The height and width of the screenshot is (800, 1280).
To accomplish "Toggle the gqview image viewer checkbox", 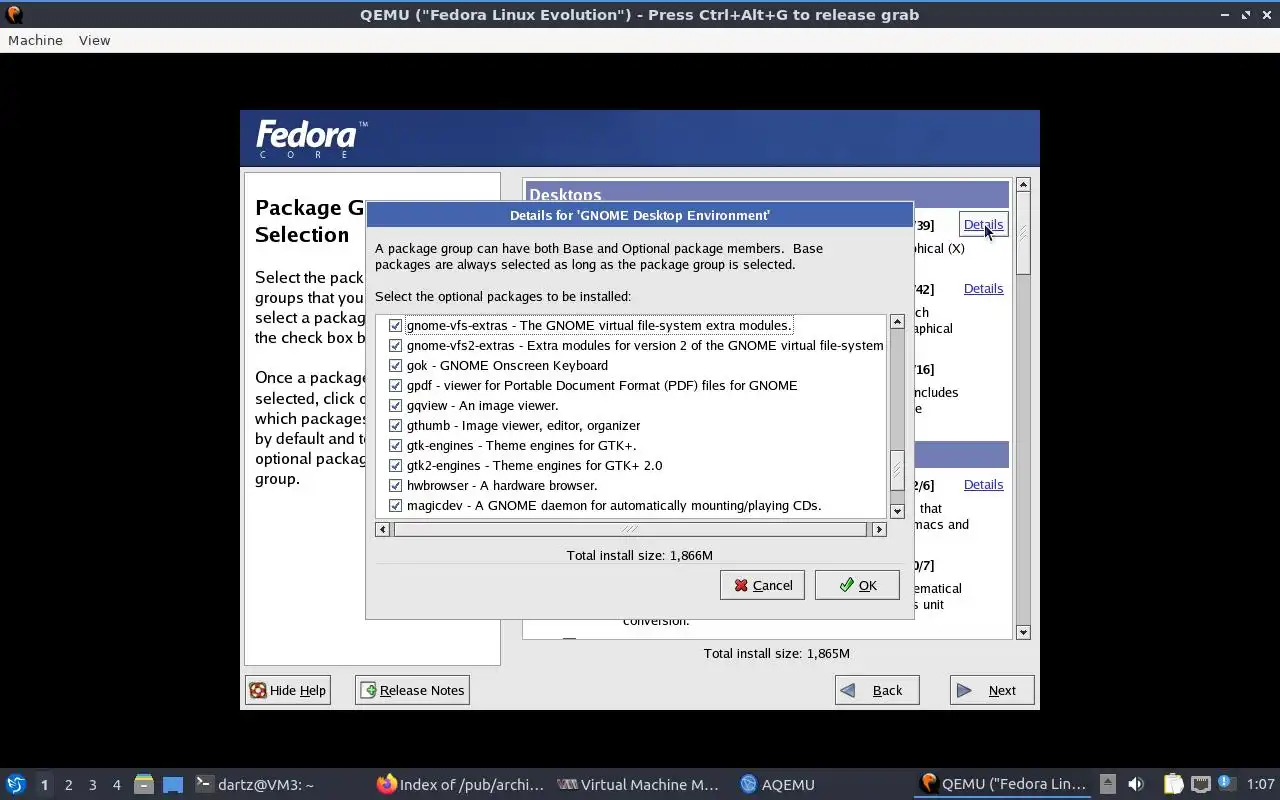I will [x=395, y=406].
